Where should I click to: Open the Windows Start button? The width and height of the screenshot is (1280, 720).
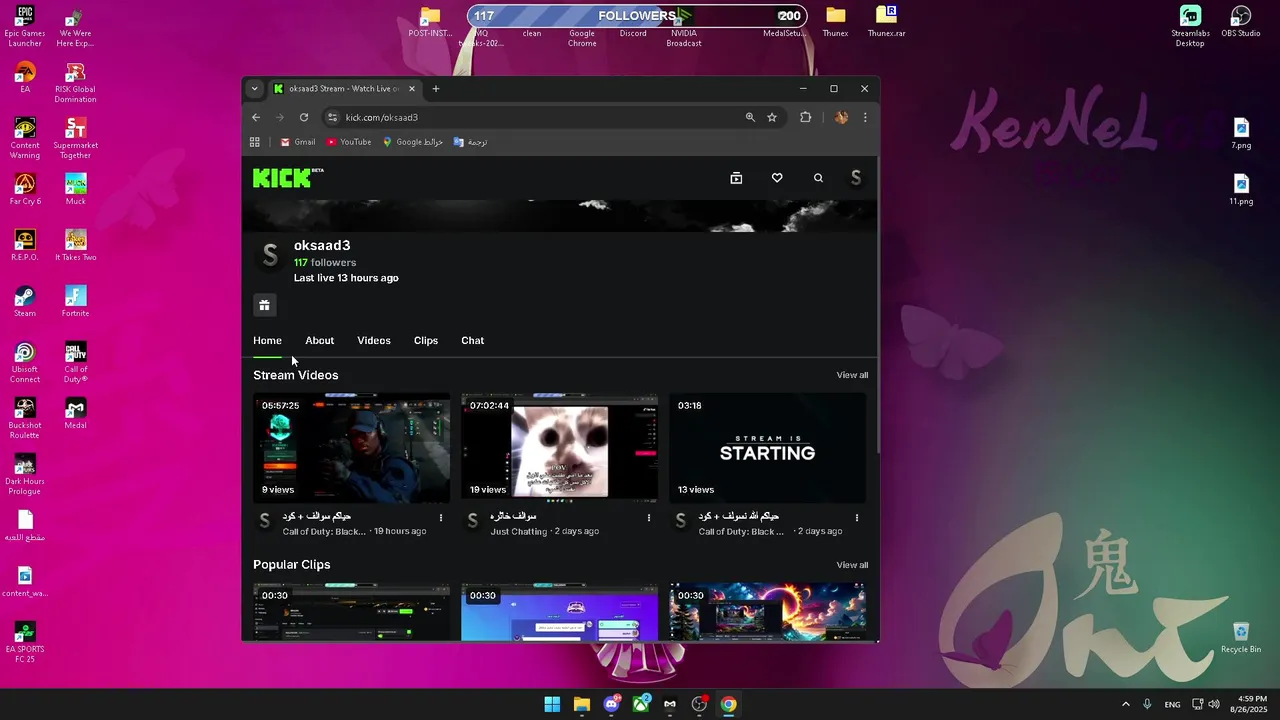tap(552, 704)
